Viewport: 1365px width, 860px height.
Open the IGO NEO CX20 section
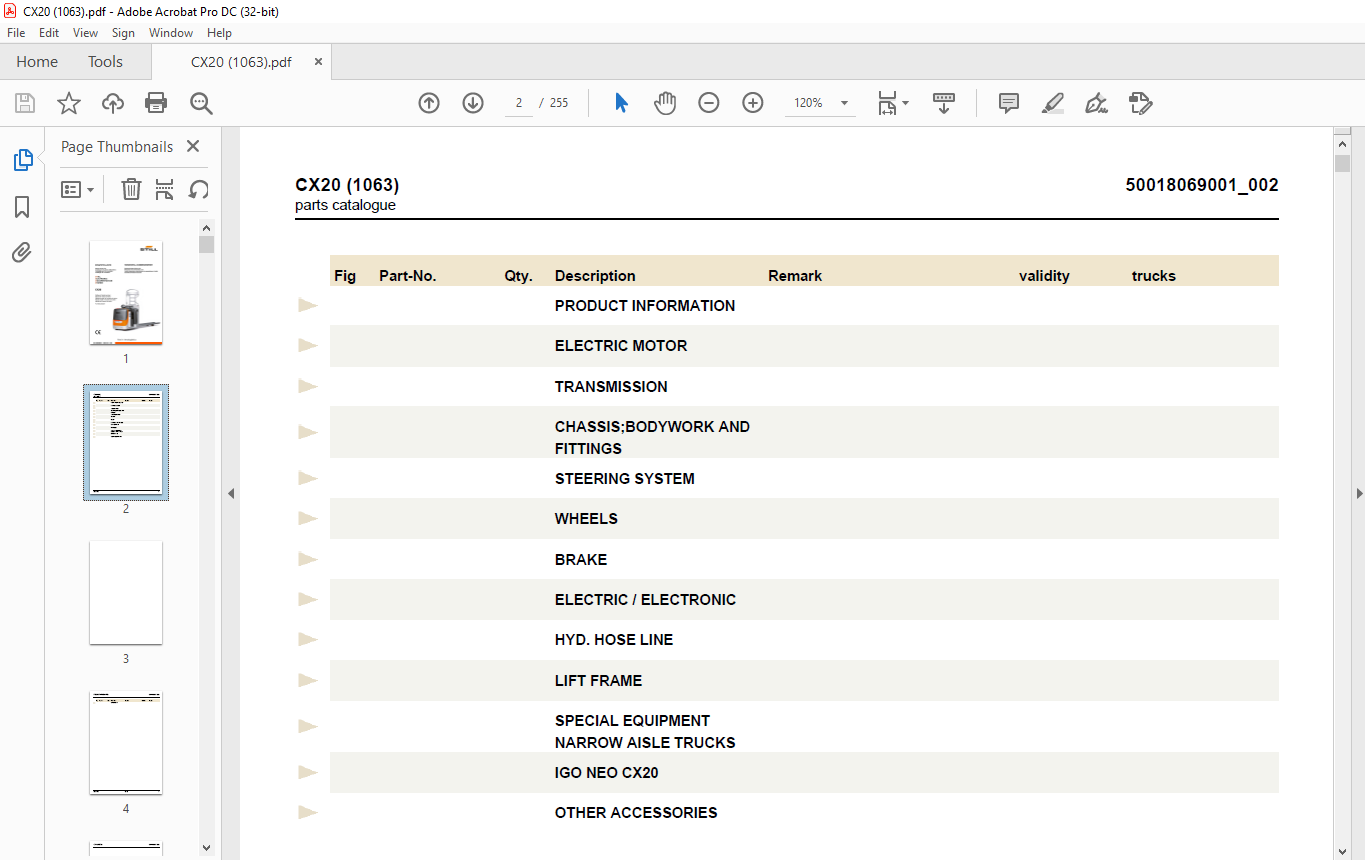click(x=606, y=773)
